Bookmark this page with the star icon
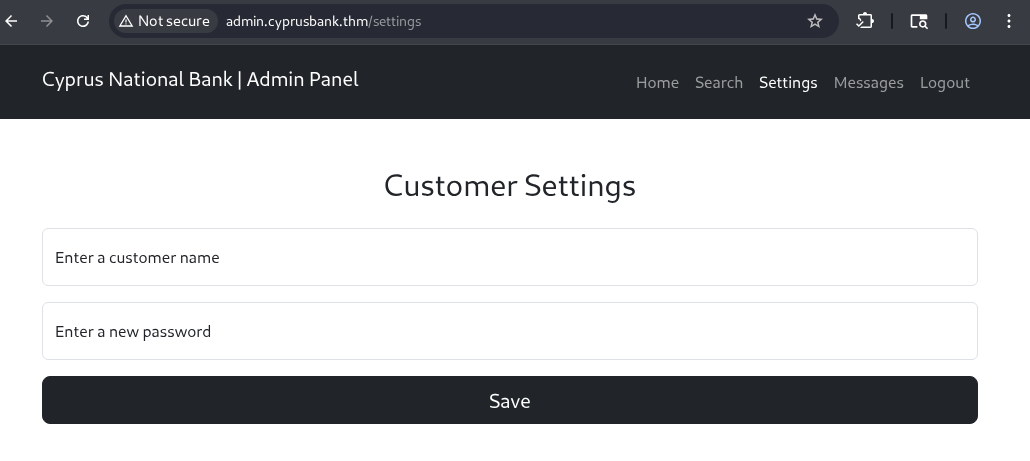This screenshot has width=1030, height=461. pos(815,21)
